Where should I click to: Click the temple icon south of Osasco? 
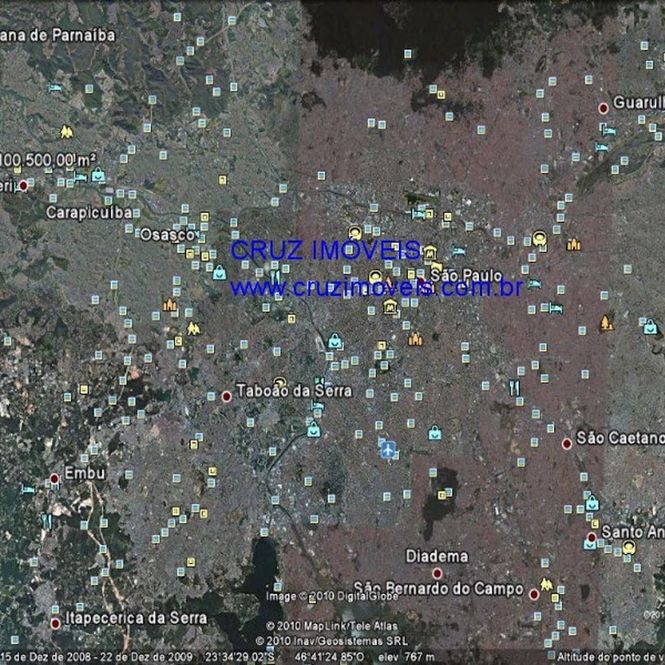tap(170, 305)
